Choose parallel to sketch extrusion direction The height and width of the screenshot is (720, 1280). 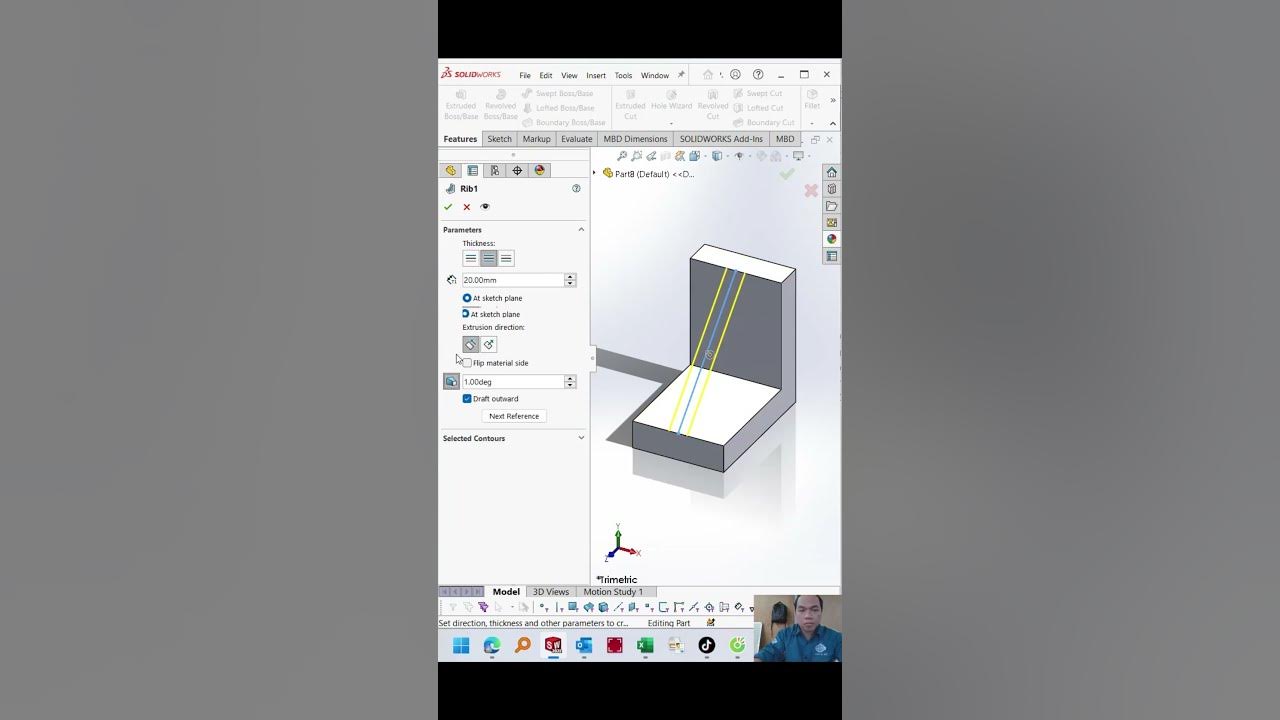point(471,344)
